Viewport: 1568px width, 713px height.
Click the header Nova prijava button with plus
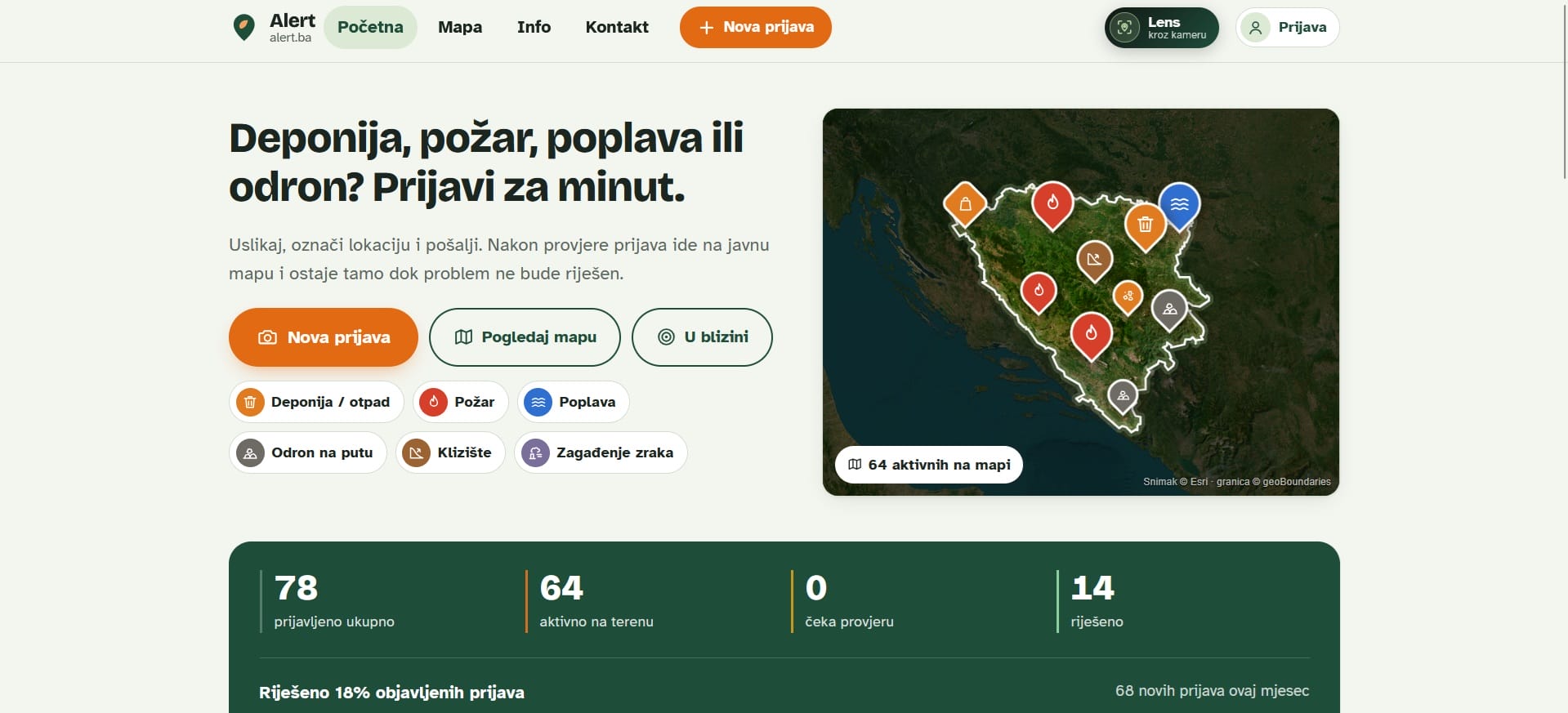click(x=756, y=27)
